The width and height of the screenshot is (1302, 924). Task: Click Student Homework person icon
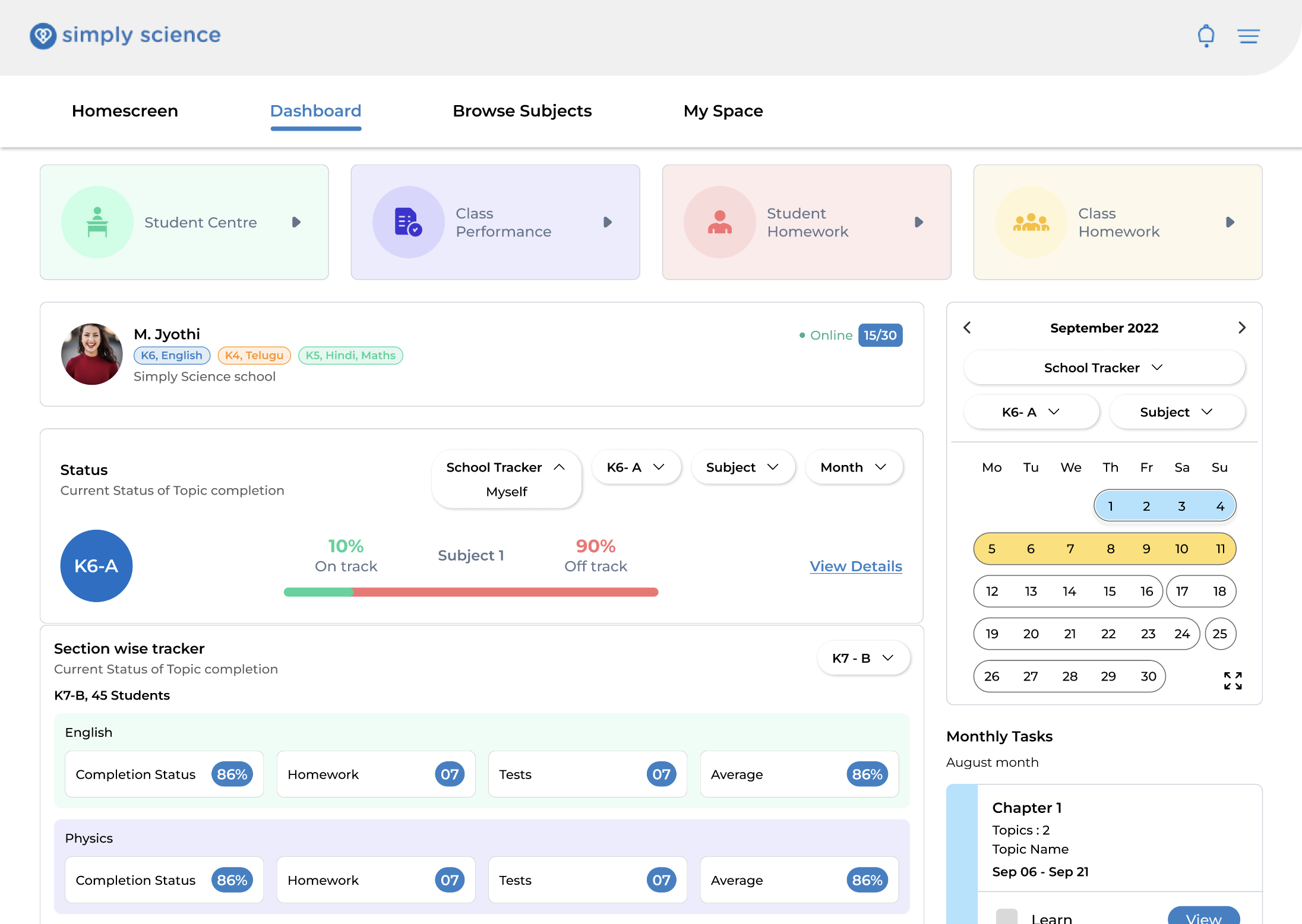pyautogui.click(x=719, y=222)
